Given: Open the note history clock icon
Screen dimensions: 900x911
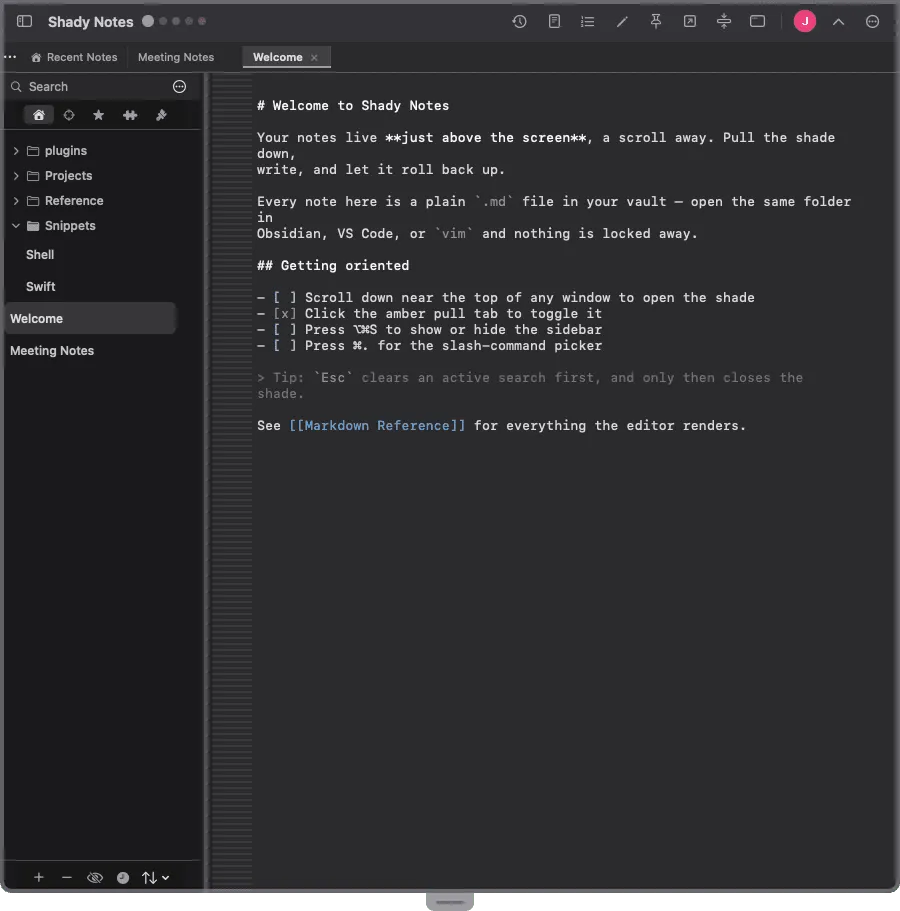Looking at the screenshot, I should click(x=519, y=21).
